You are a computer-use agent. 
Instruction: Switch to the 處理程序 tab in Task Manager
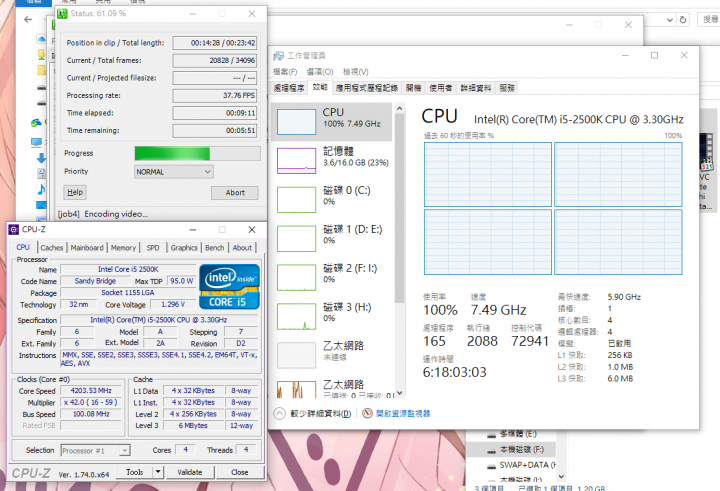pos(289,88)
